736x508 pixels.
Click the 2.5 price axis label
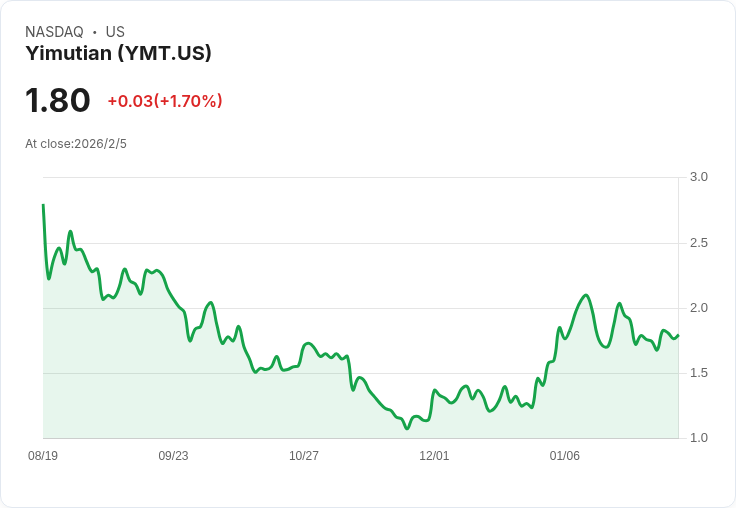coord(698,243)
